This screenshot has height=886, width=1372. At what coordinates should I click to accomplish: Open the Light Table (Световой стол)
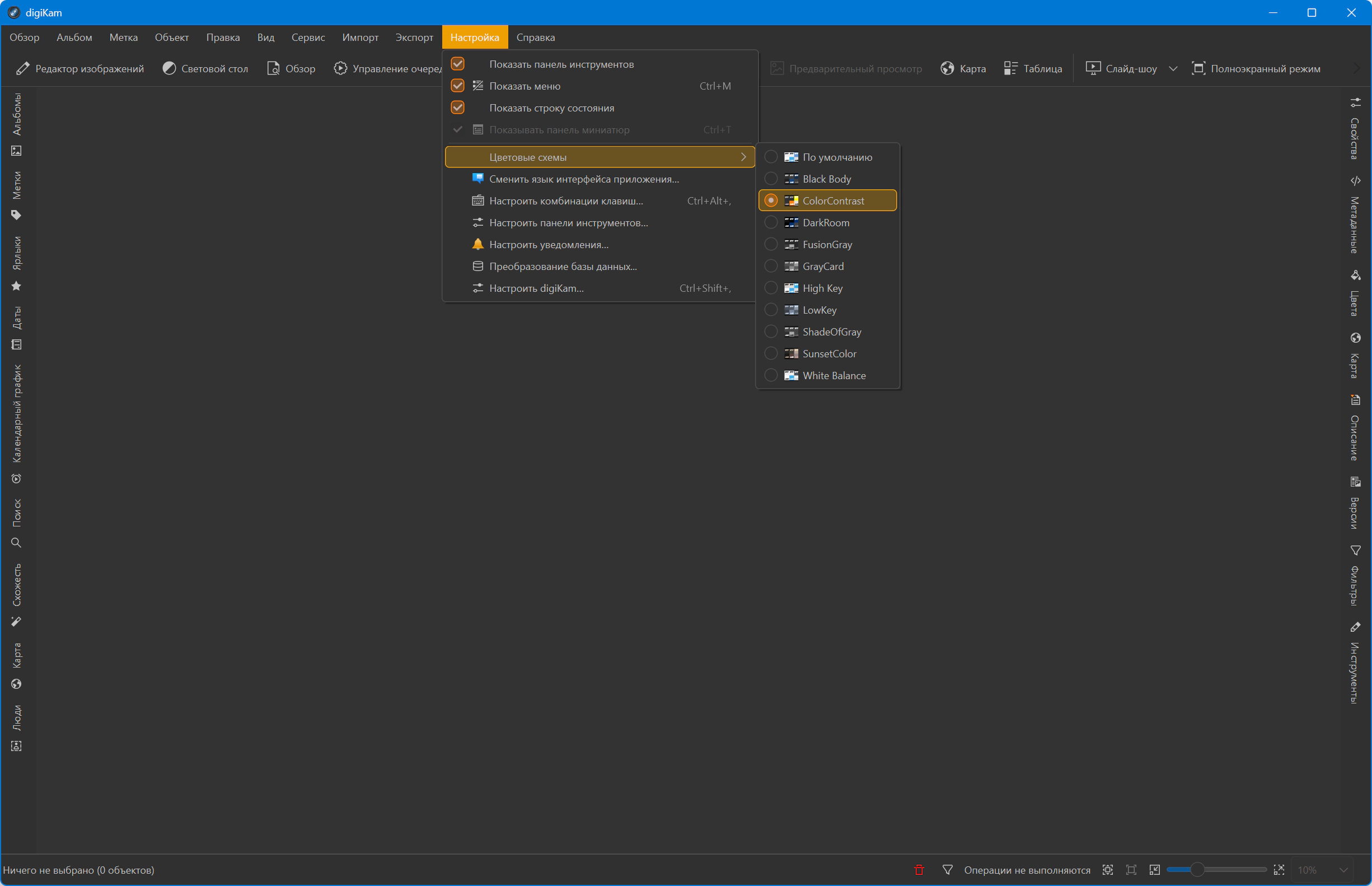[205, 68]
